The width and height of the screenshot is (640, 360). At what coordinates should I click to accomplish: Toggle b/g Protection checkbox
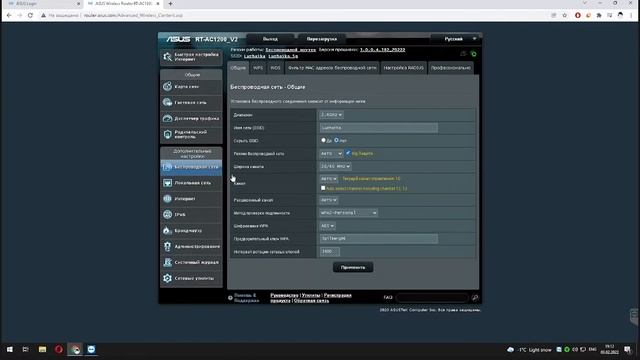(348, 153)
